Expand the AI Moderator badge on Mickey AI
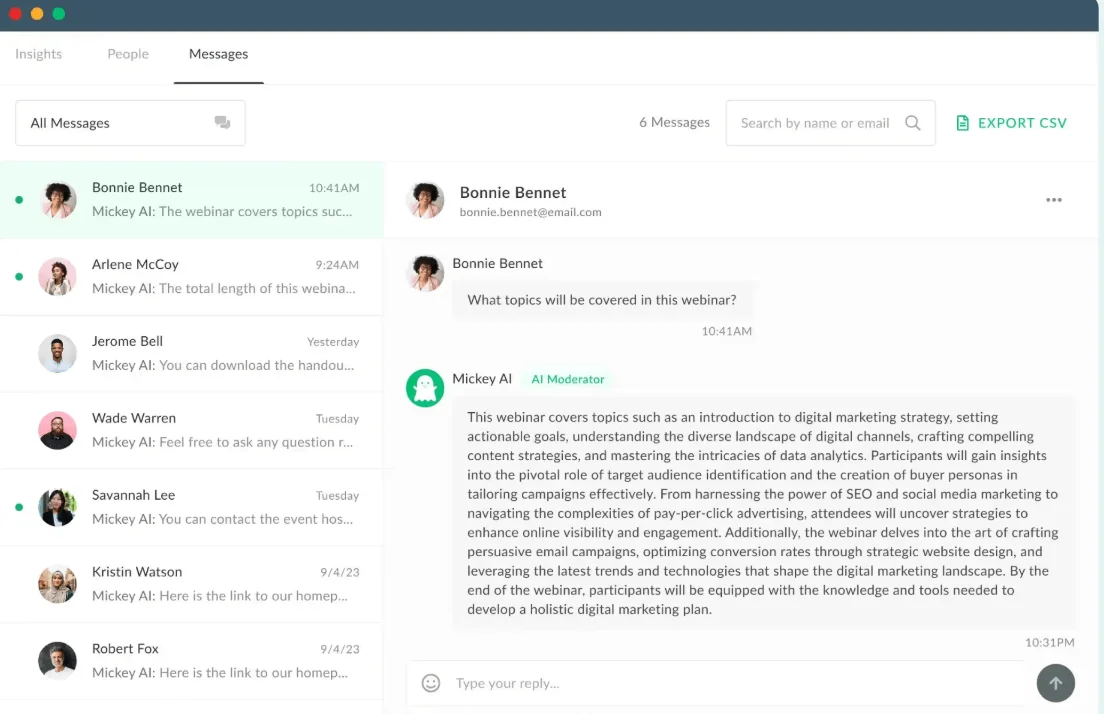 [x=568, y=379]
